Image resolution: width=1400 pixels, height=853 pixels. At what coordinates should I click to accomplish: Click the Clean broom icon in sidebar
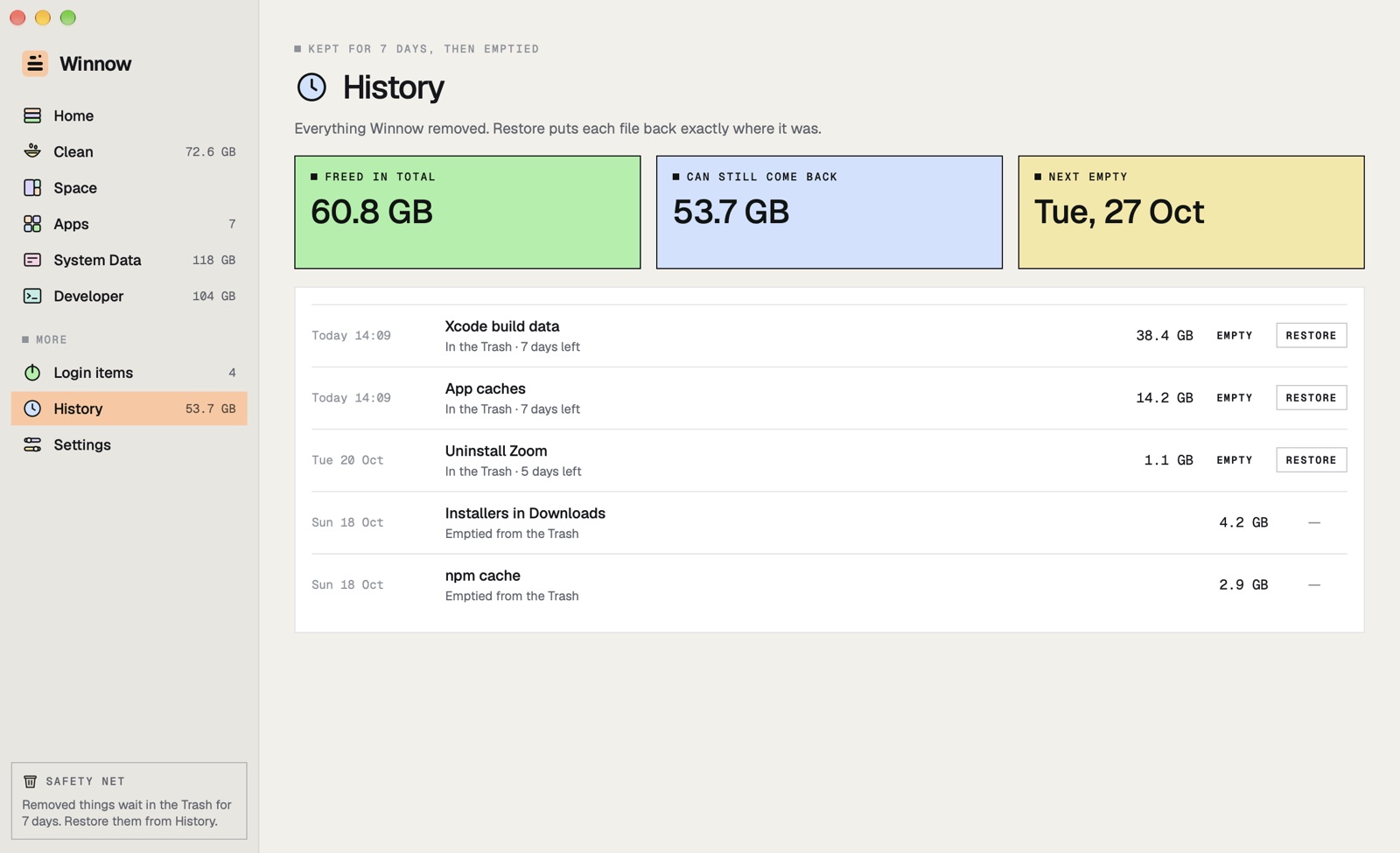pyautogui.click(x=32, y=151)
